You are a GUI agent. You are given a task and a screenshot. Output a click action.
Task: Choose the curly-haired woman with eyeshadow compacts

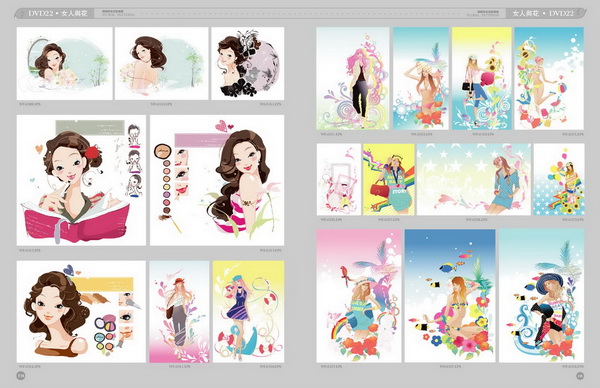click(81, 312)
